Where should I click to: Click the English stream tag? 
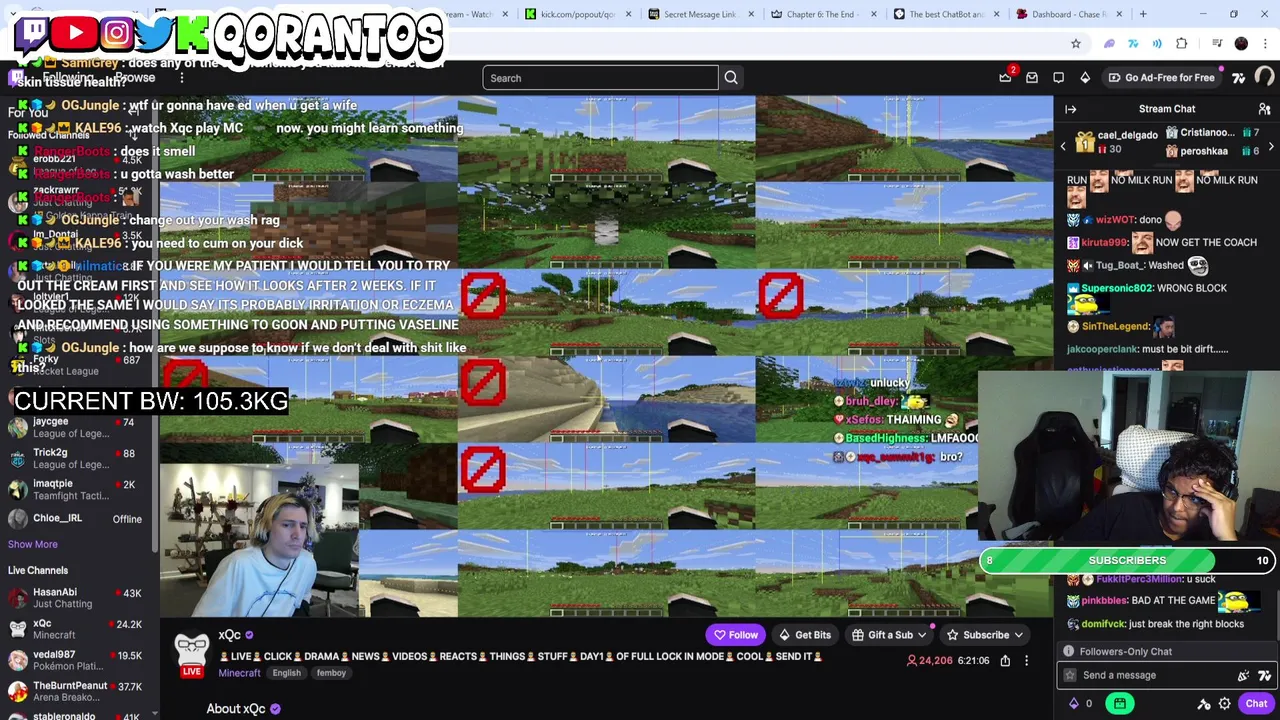(287, 673)
